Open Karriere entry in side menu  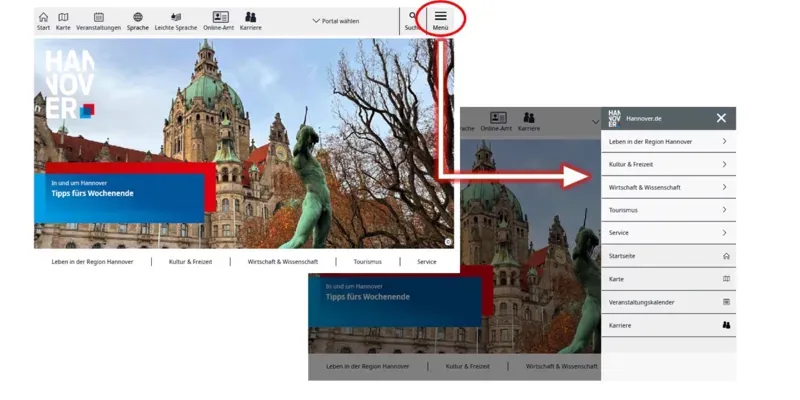668,325
